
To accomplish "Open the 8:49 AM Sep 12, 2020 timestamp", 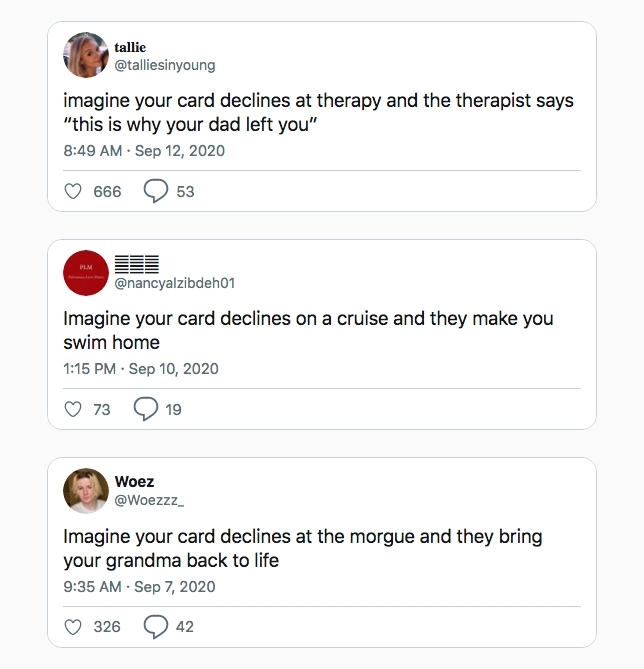I will [x=144, y=151].
